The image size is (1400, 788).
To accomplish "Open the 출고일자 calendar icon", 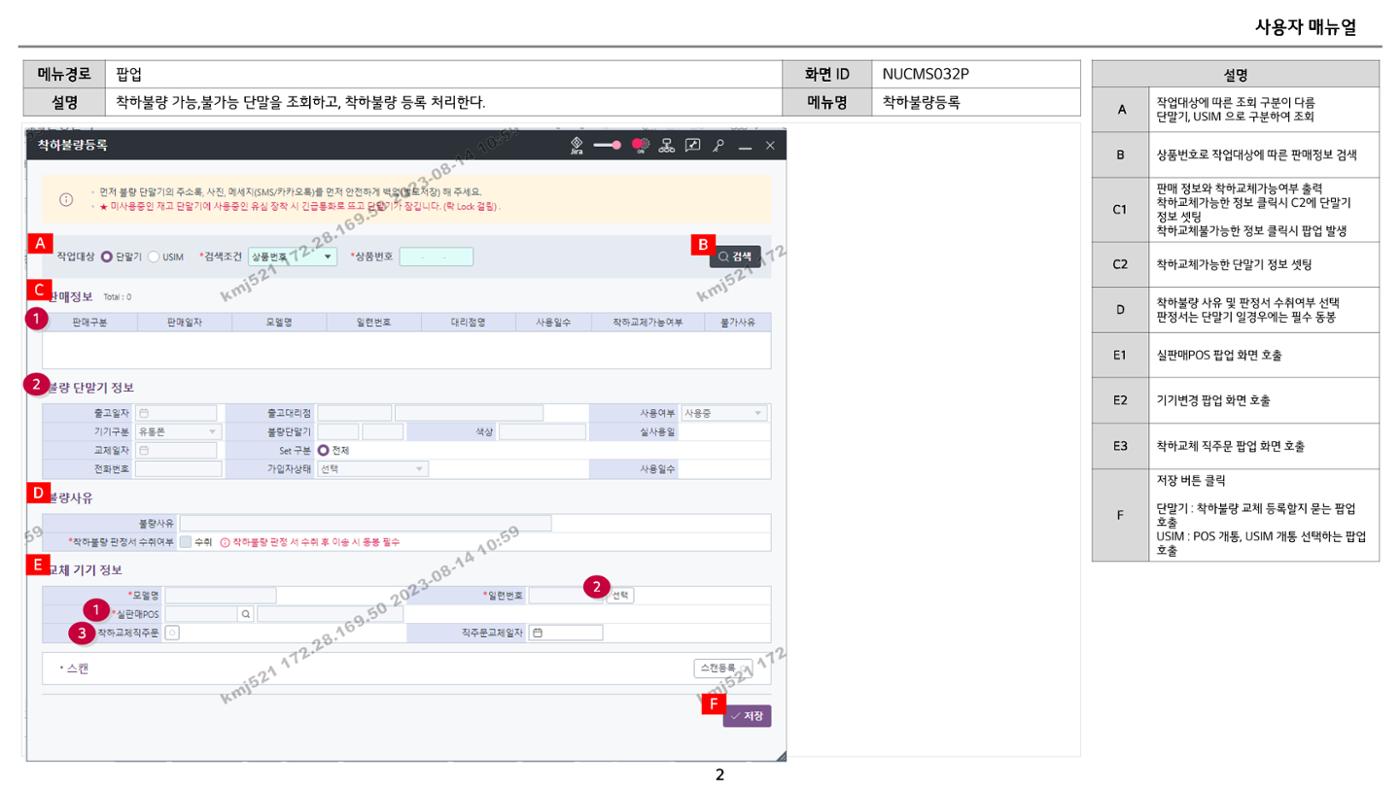I will click(x=145, y=413).
